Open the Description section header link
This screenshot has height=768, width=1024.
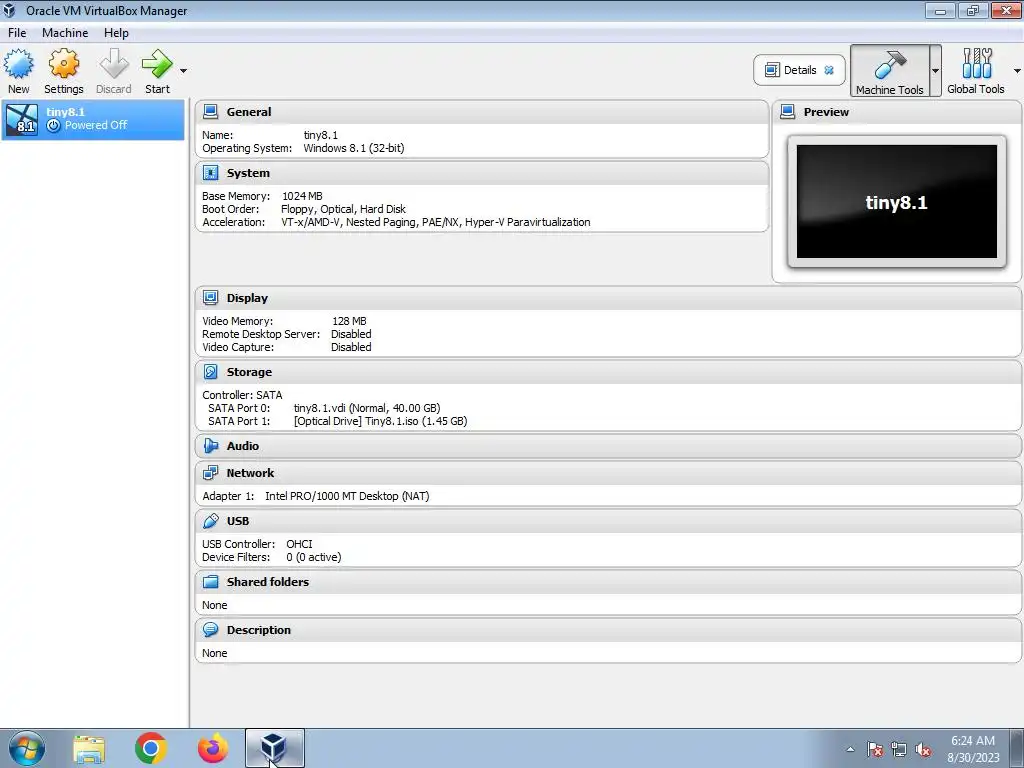[259, 630]
